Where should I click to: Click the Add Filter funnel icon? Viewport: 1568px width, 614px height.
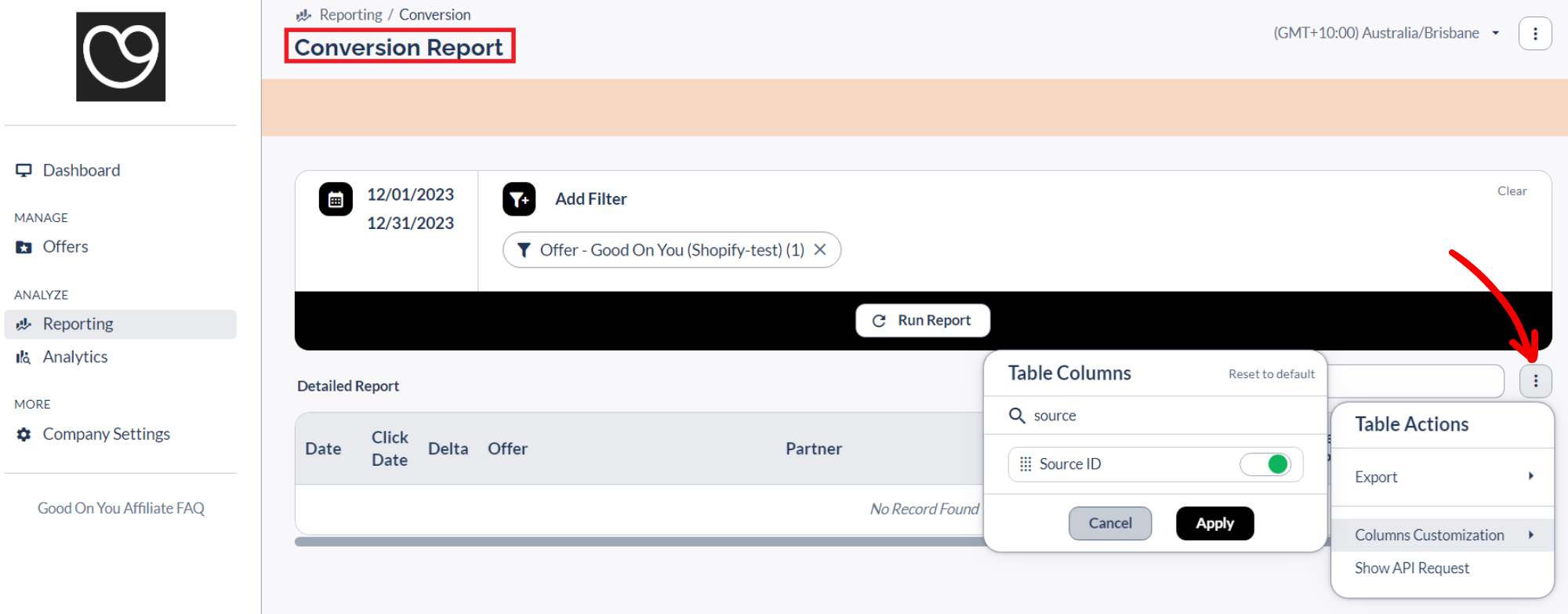tap(519, 199)
